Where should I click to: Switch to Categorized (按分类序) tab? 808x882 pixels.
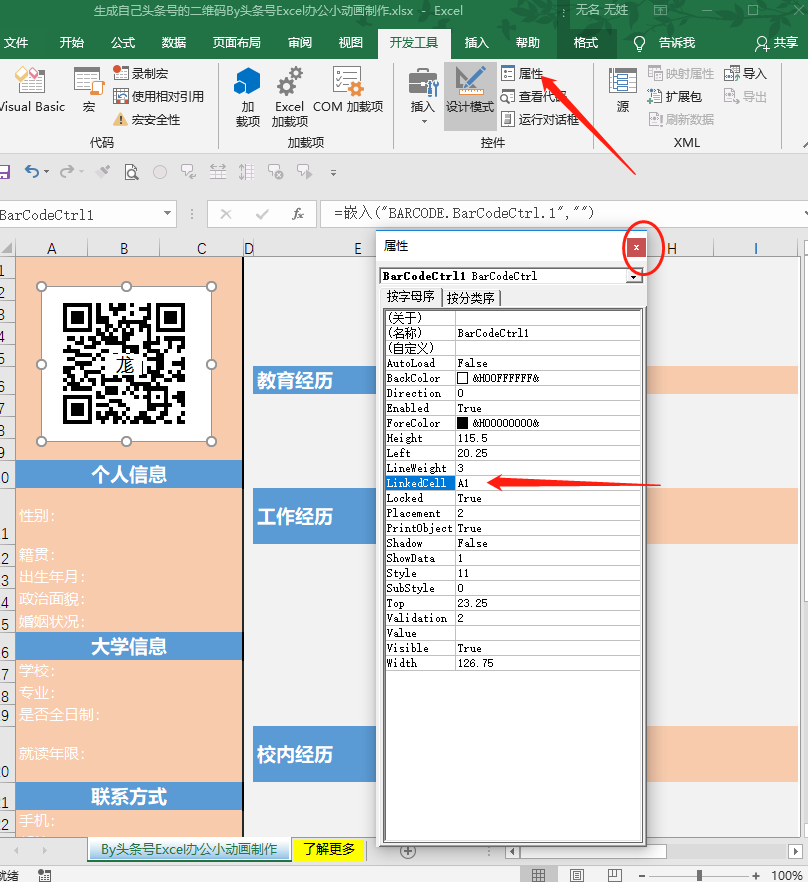click(471, 298)
